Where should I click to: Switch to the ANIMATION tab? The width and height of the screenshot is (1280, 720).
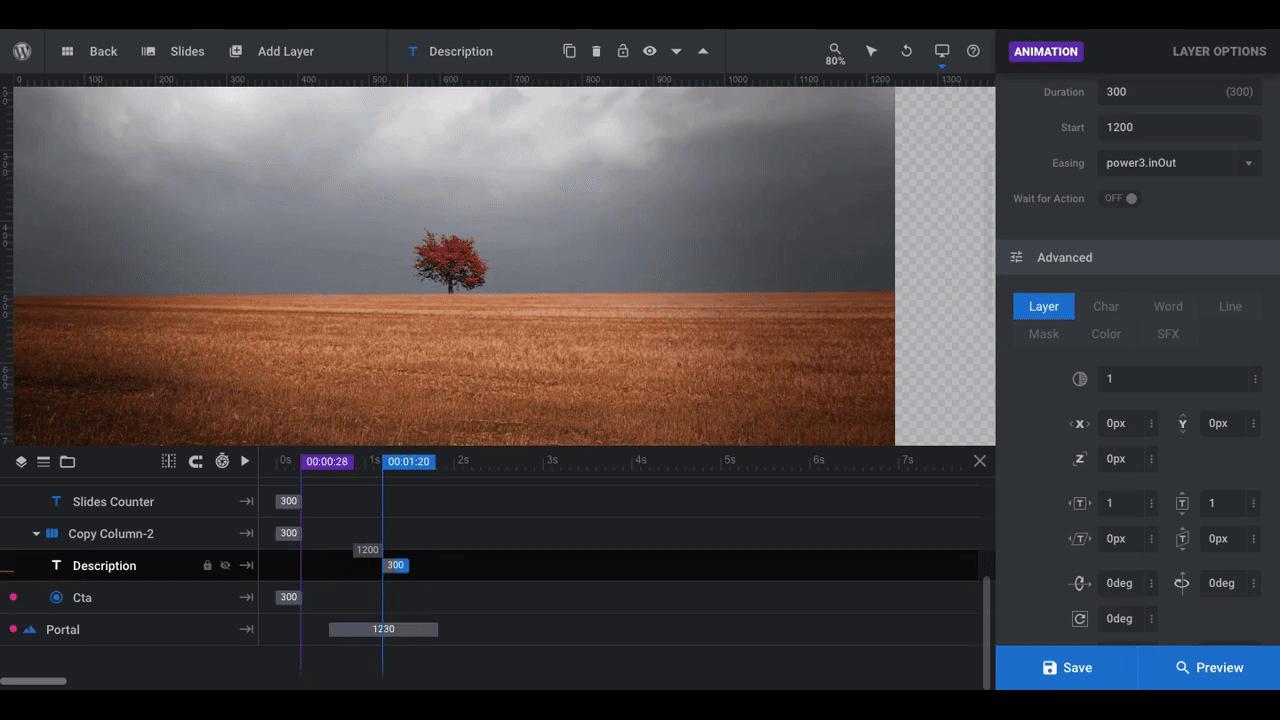1046,52
